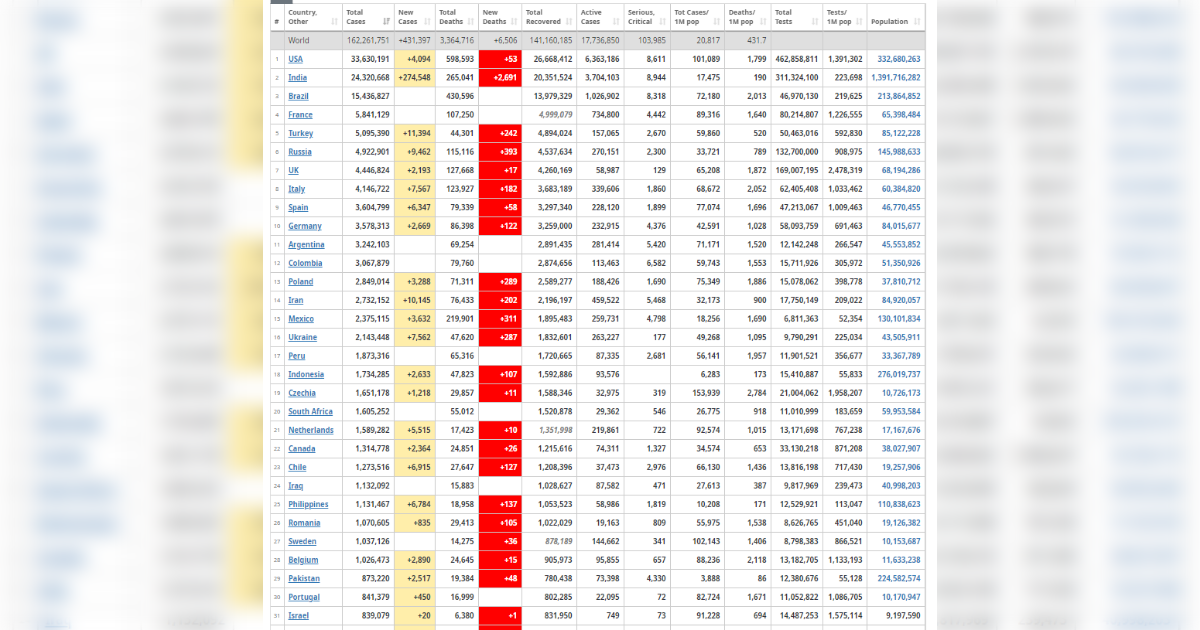Sort by Active Cases arrow icon
Viewport: 1200px width, 630px height.
coord(617,22)
